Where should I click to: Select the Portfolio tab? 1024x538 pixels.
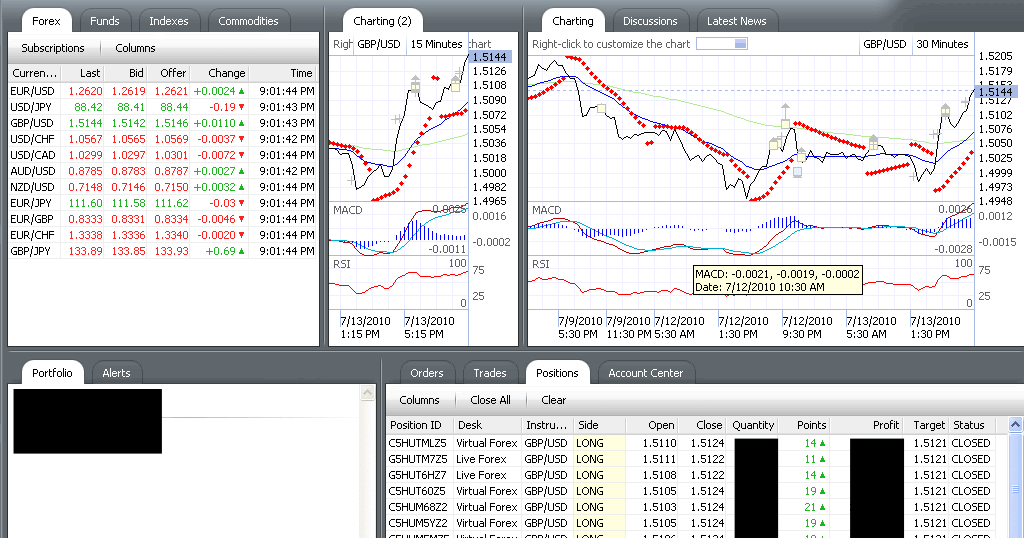[52, 373]
